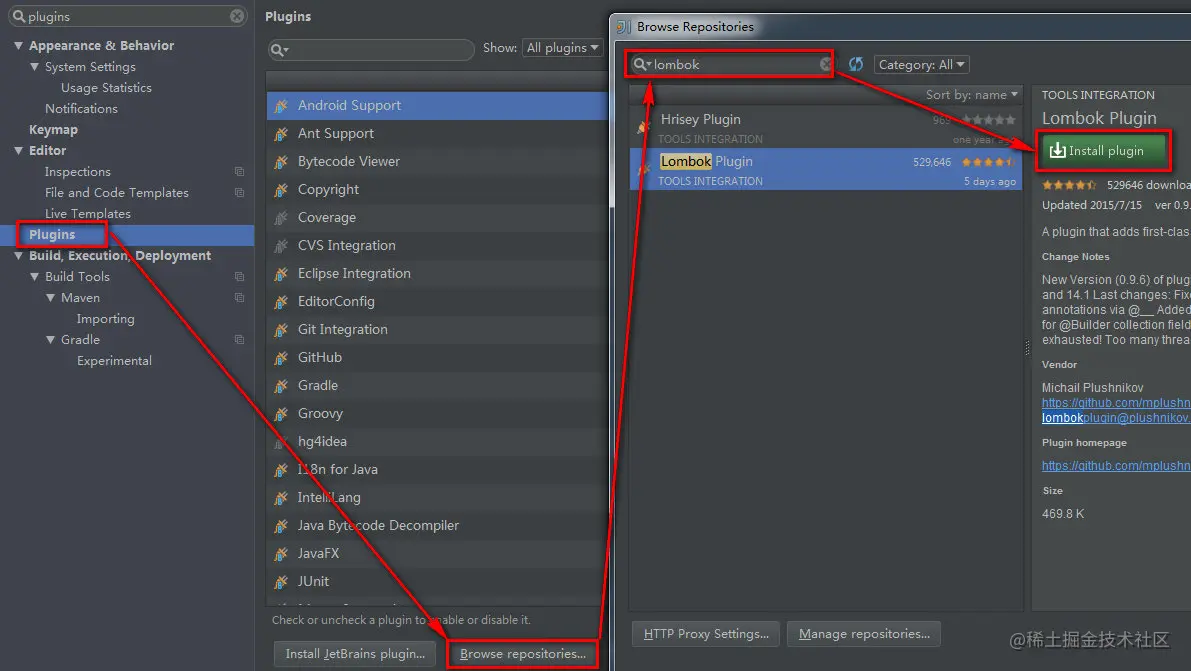Viewport: 1191px width, 671px height.
Task: Click the Install plugin button
Action: click(x=1102, y=150)
